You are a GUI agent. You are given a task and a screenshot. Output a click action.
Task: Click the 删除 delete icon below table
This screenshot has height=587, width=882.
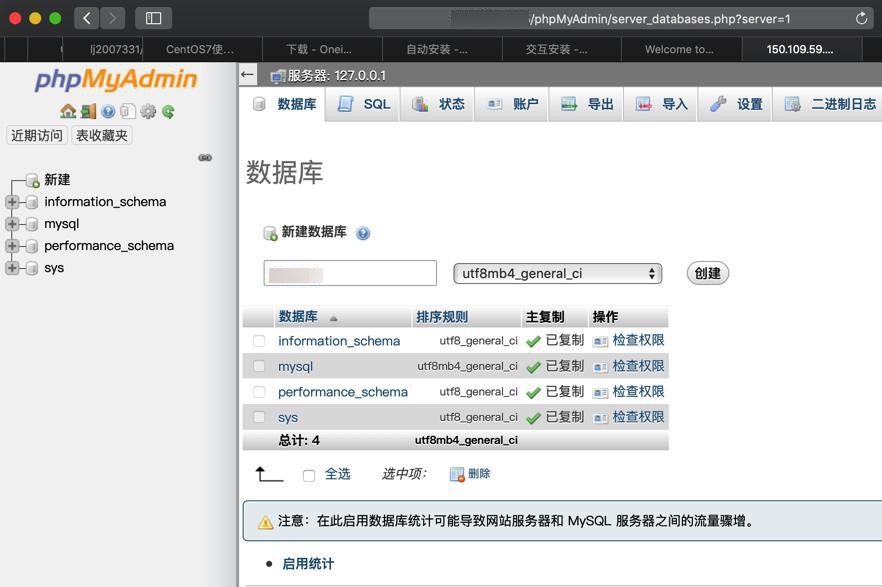pos(457,474)
